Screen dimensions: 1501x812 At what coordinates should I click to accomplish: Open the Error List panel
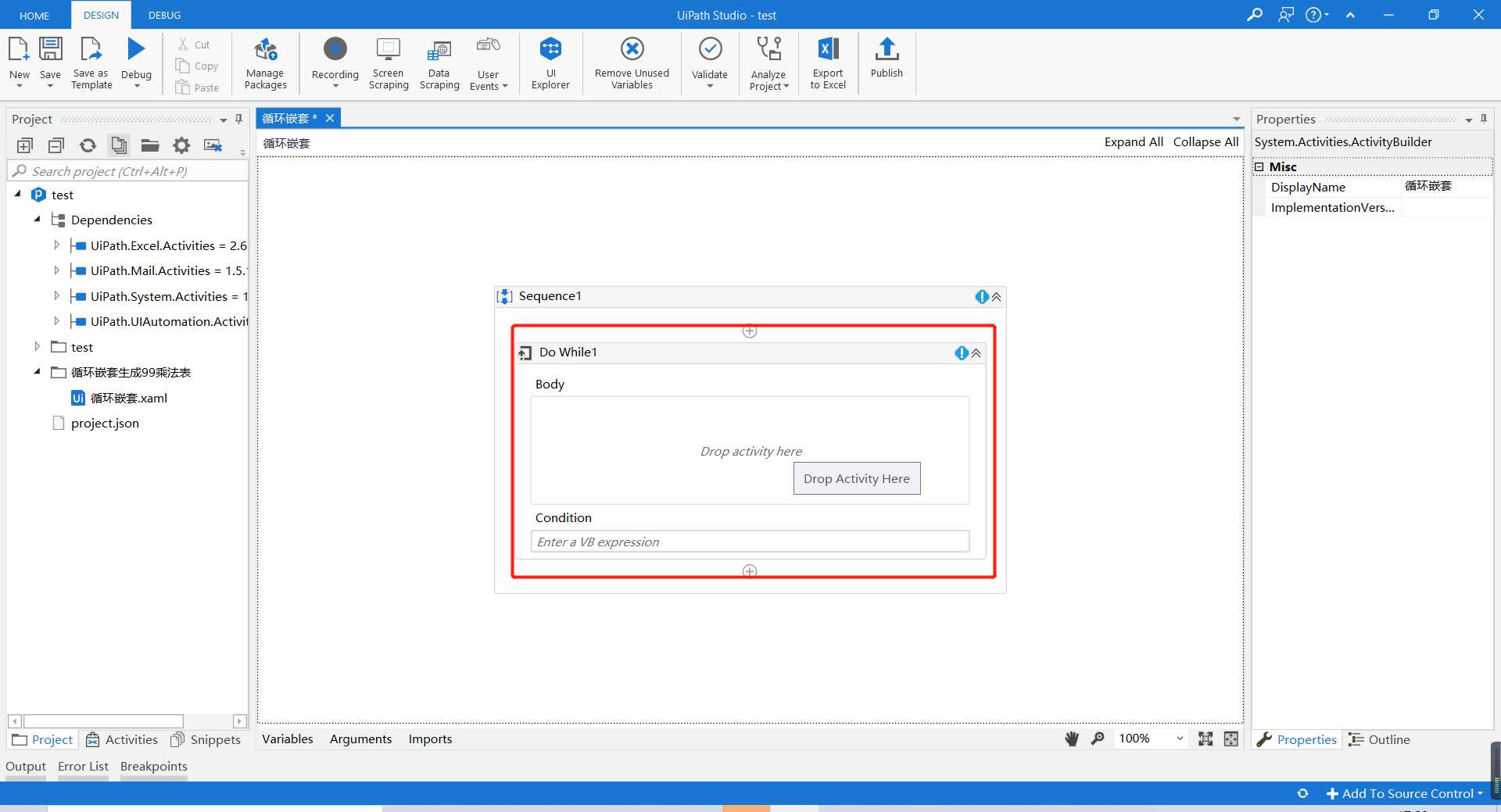(x=83, y=766)
